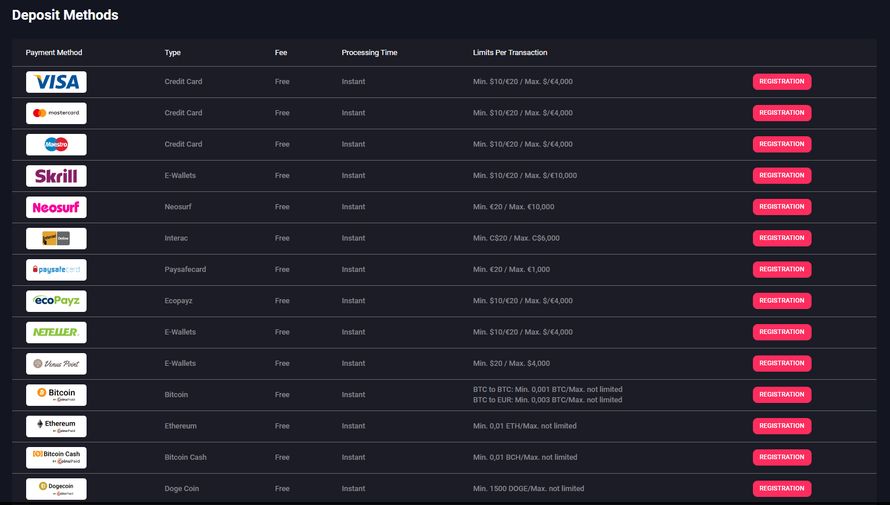Click 'Min. €20 / Max. €1,000' limit
Screen dimensions: 890x505
pyautogui.click(x=511, y=270)
